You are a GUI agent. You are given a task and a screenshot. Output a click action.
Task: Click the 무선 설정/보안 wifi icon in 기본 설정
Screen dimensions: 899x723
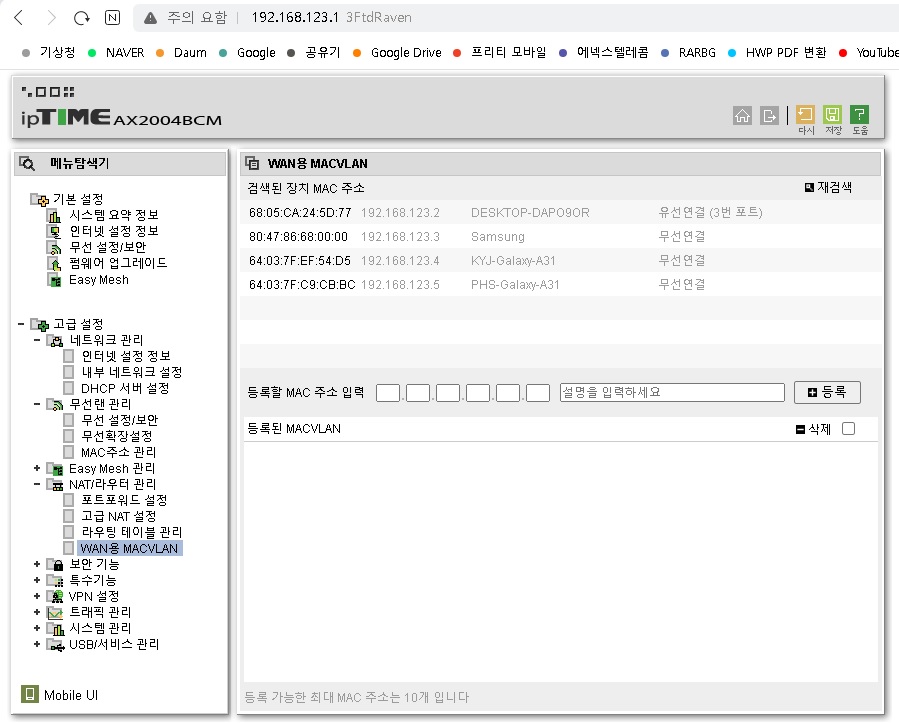coord(54,248)
